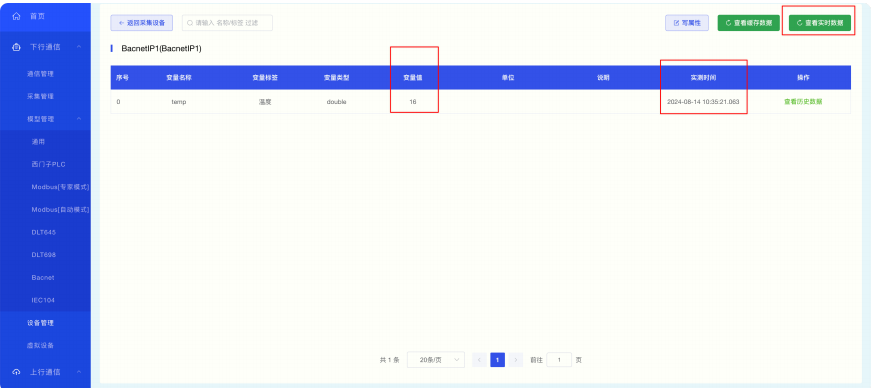Toggle the 上行通信 menu chevron
The height and width of the screenshot is (388, 871).
79,372
